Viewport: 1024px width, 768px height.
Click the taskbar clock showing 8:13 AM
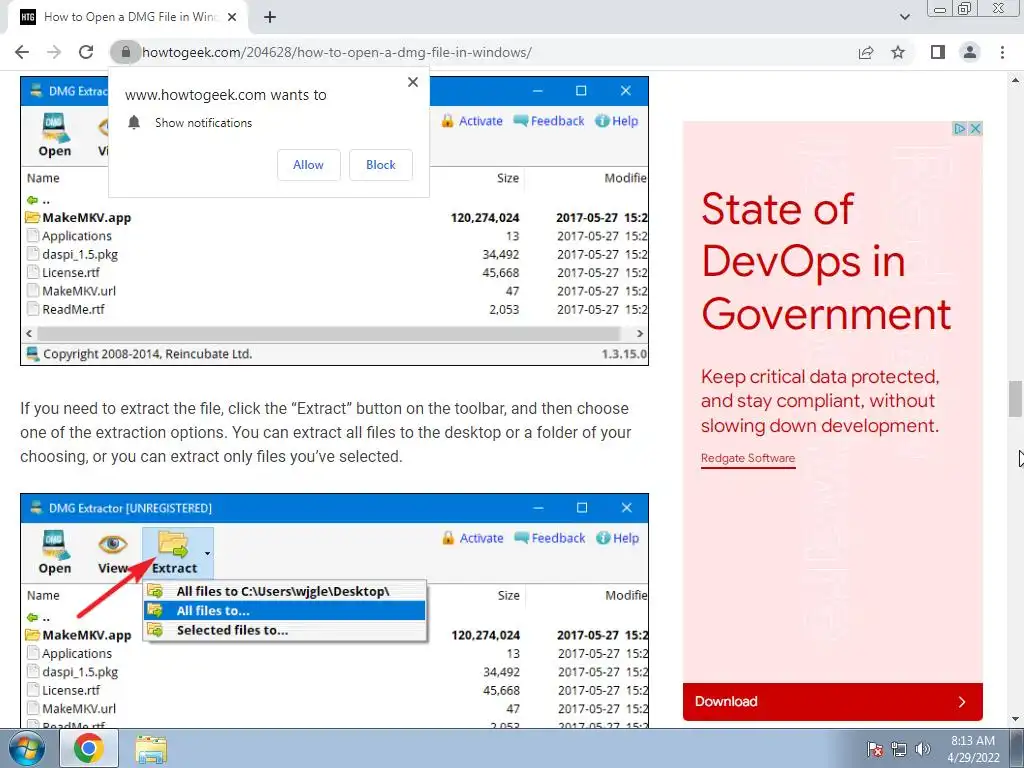pos(973,749)
